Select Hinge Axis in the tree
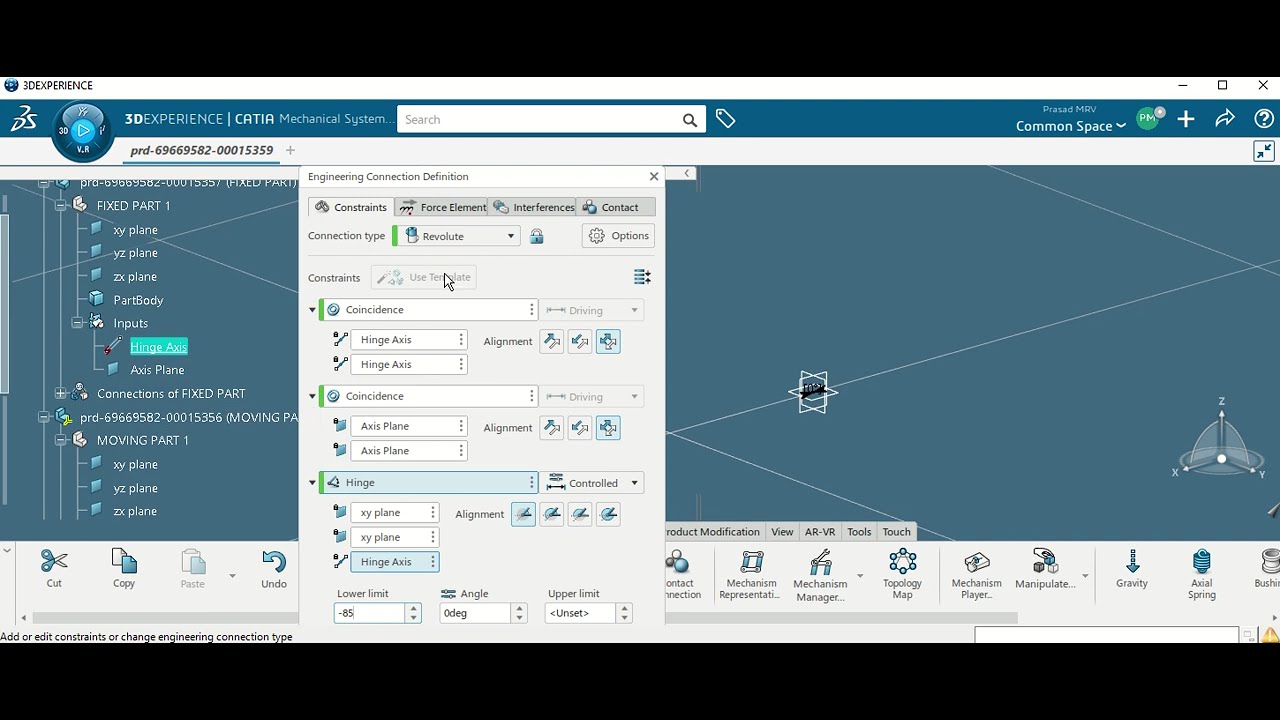This screenshot has width=1280, height=720. click(x=158, y=347)
